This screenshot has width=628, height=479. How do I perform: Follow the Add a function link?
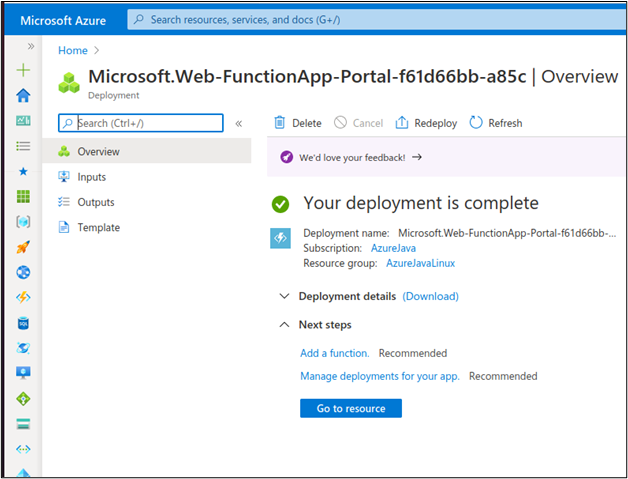(x=335, y=353)
